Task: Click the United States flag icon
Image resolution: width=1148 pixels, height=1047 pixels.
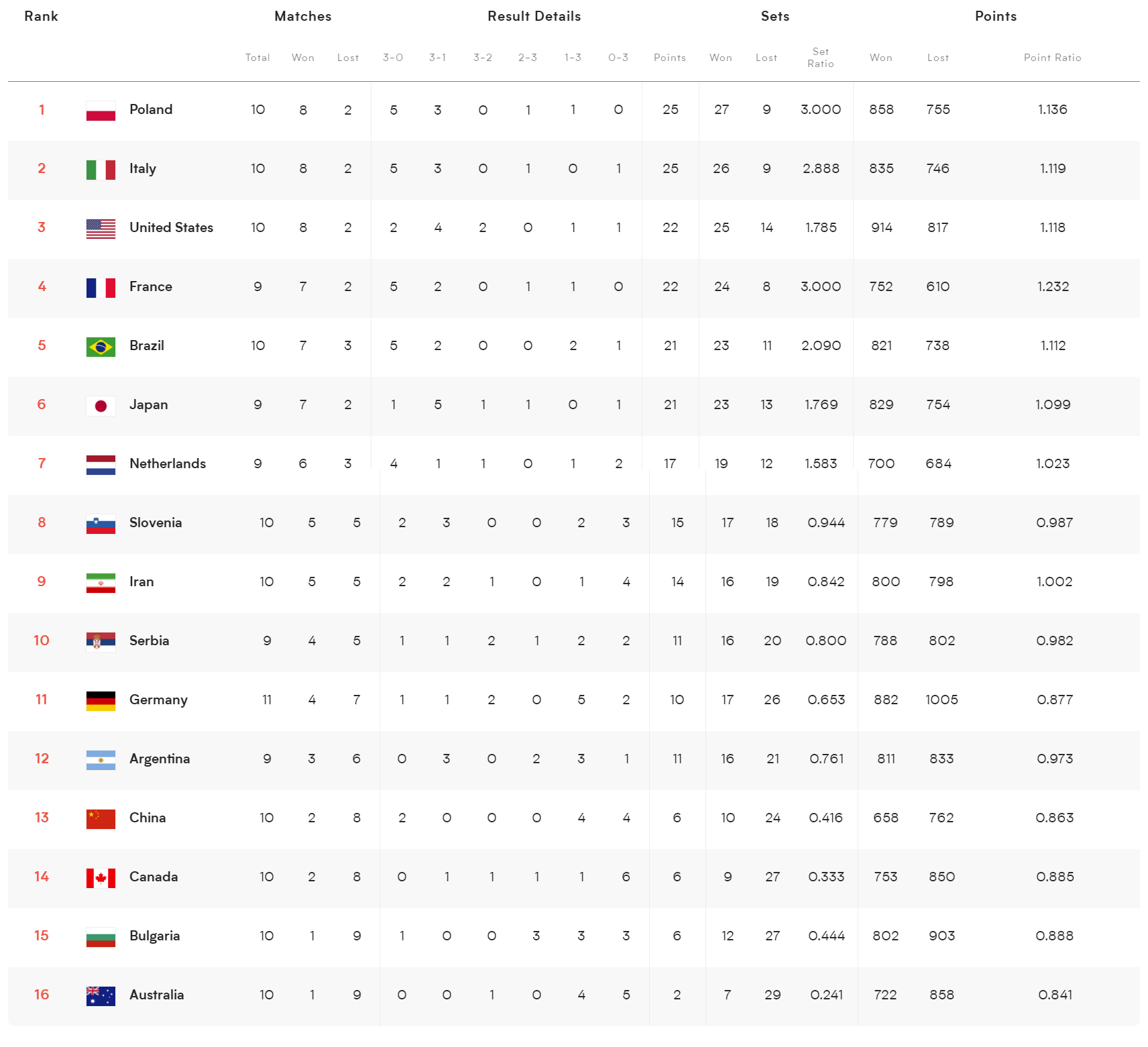Action: pos(101,229)
